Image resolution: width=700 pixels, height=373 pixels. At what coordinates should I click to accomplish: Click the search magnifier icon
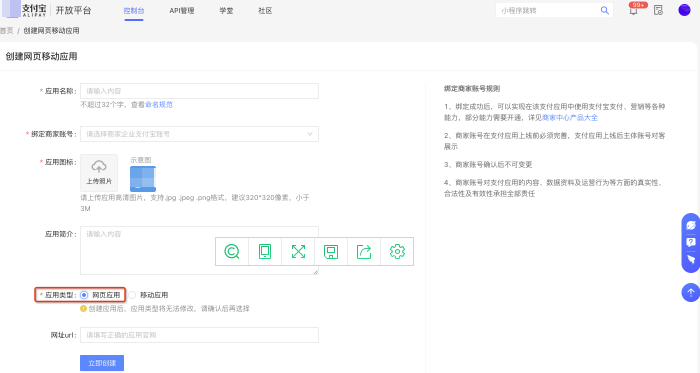pyautogui.click(x=604, y=10)
